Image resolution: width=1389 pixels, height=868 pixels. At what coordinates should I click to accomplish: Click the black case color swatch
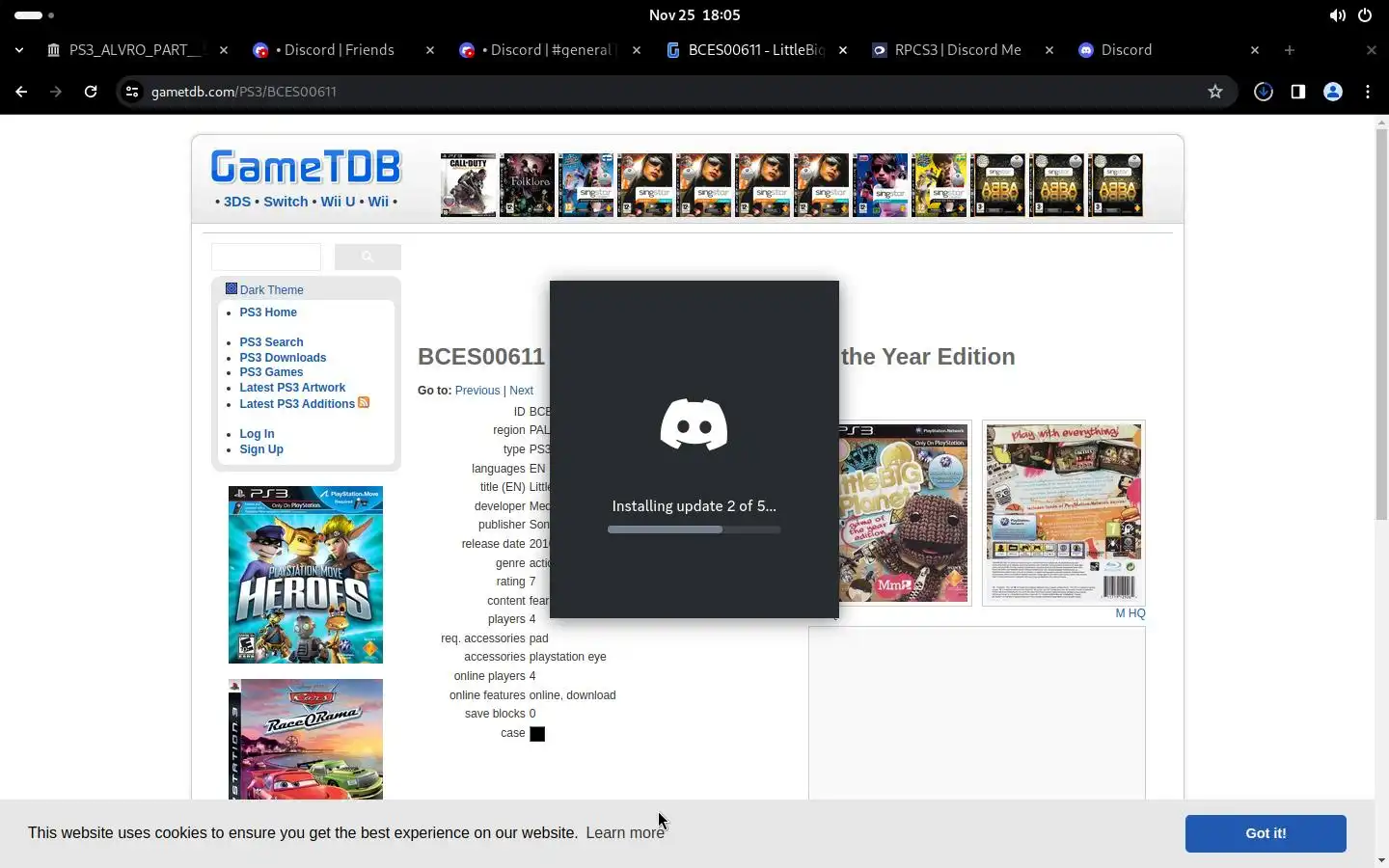(537, 734)
